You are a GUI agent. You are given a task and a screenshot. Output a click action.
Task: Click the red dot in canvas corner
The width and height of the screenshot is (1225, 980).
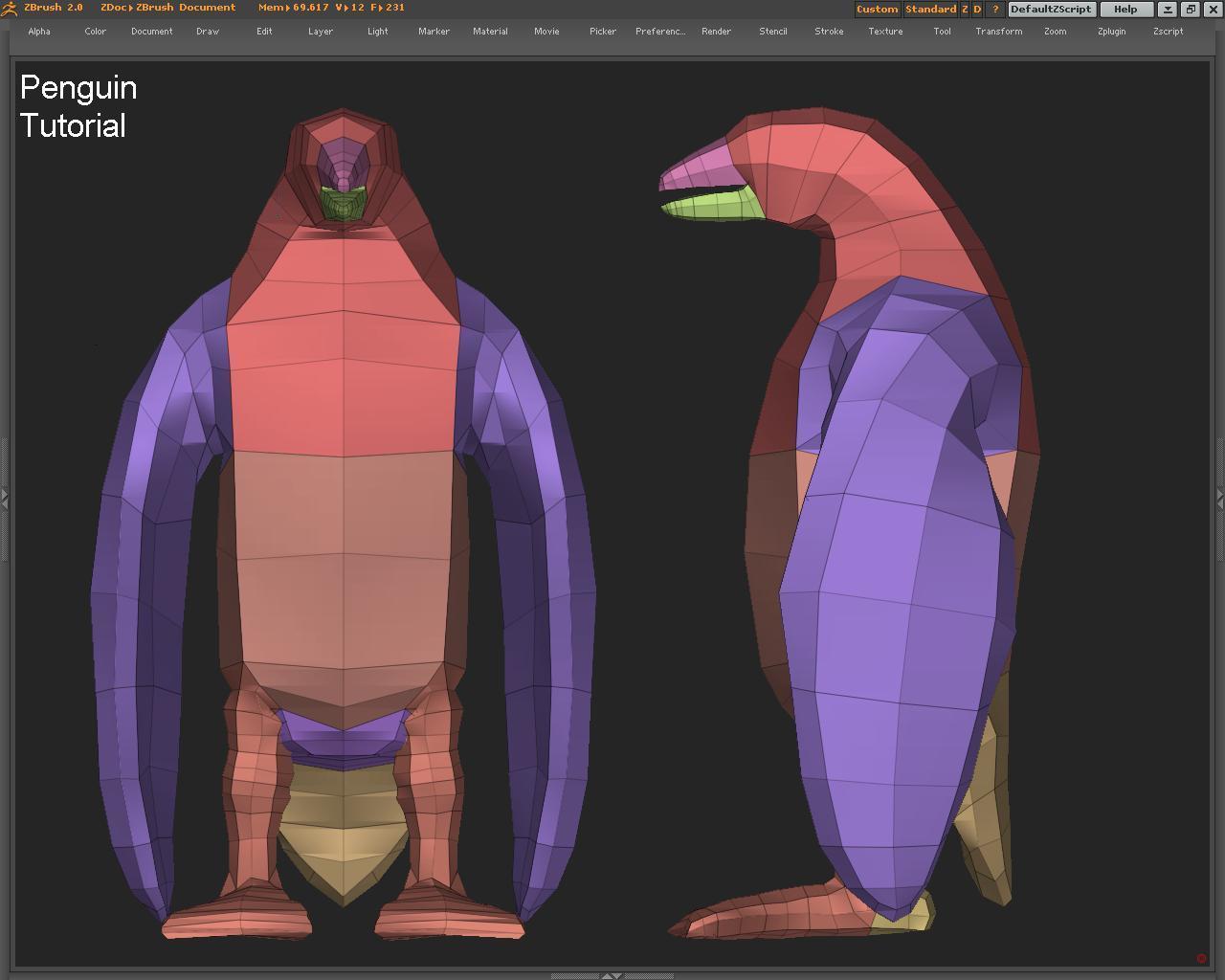[1202, 958]
